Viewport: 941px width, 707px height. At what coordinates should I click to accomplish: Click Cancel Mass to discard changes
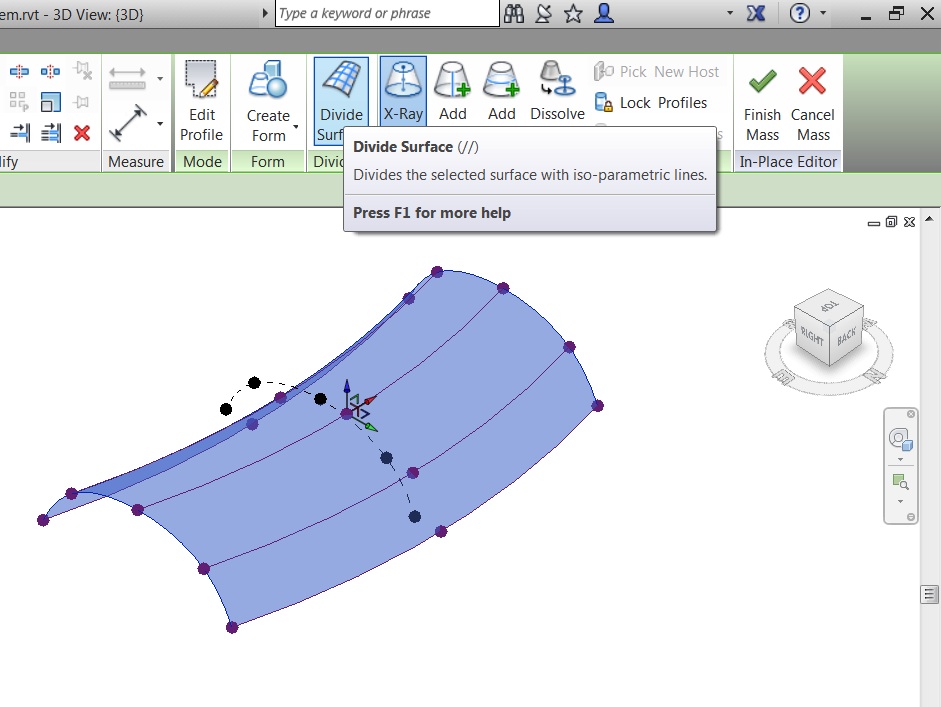(812, 95)
